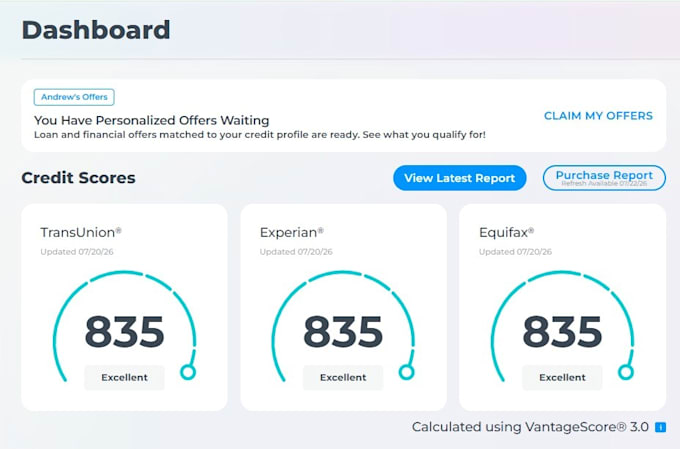Click the Equifax Excellent rating badge
The height and width of the screenshot is (449, 680).
point(562,377)
